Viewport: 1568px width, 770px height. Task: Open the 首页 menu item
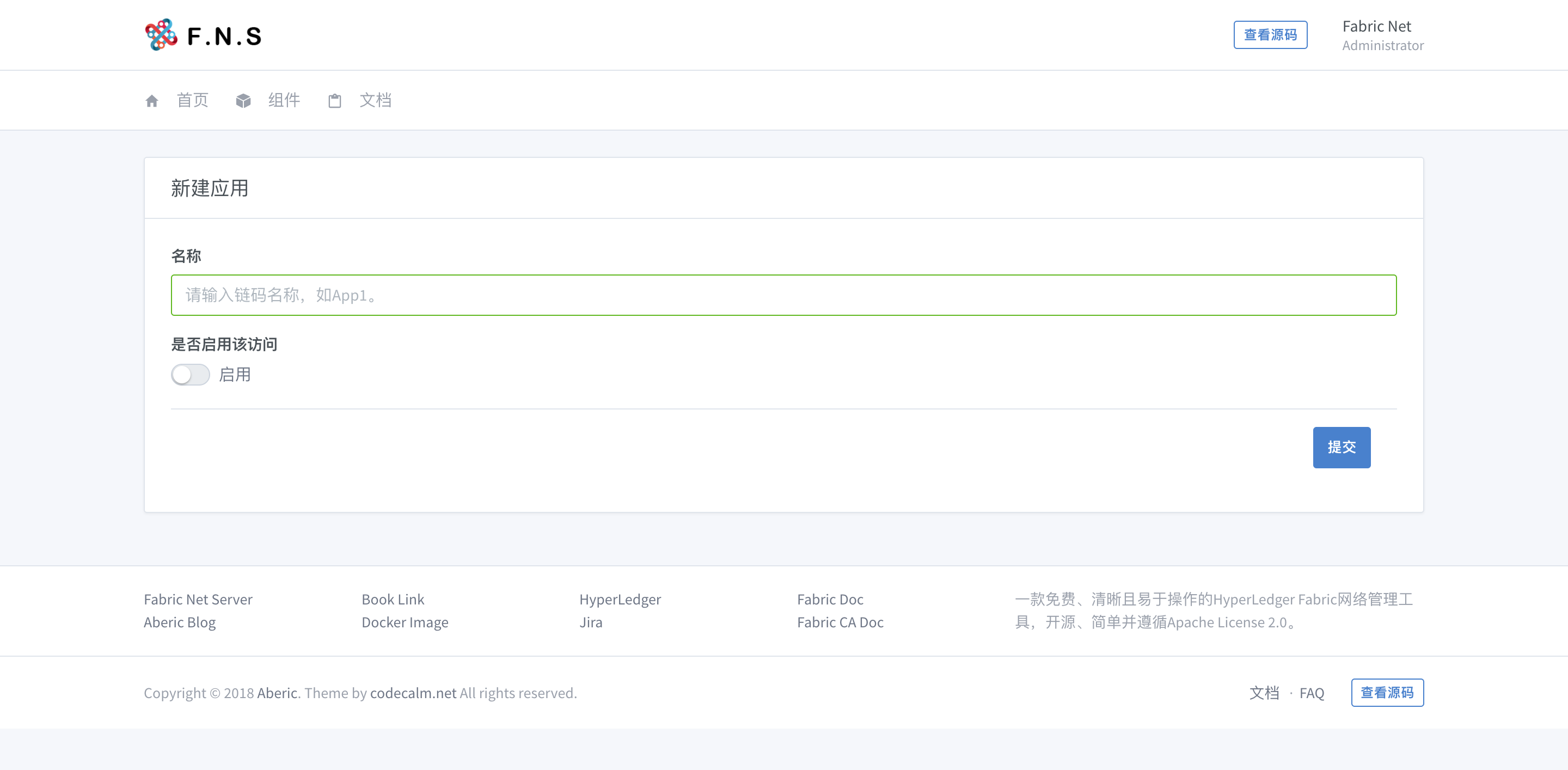pos(192,100)
